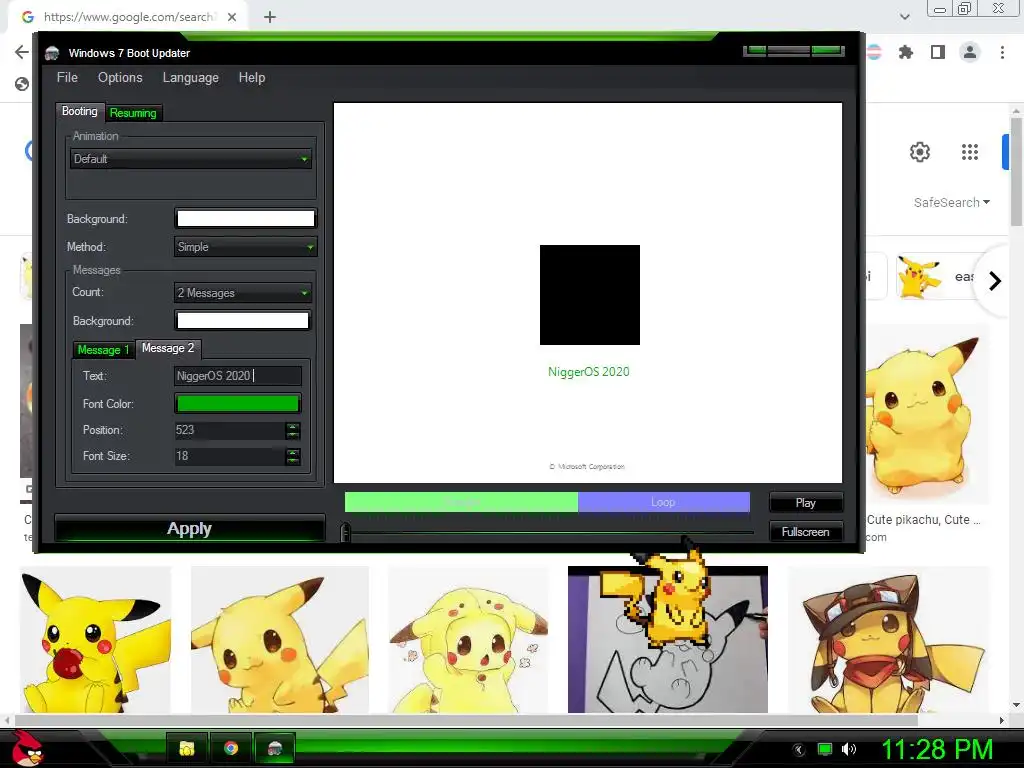Click the volume speaker tray icon

coord(849,750)
